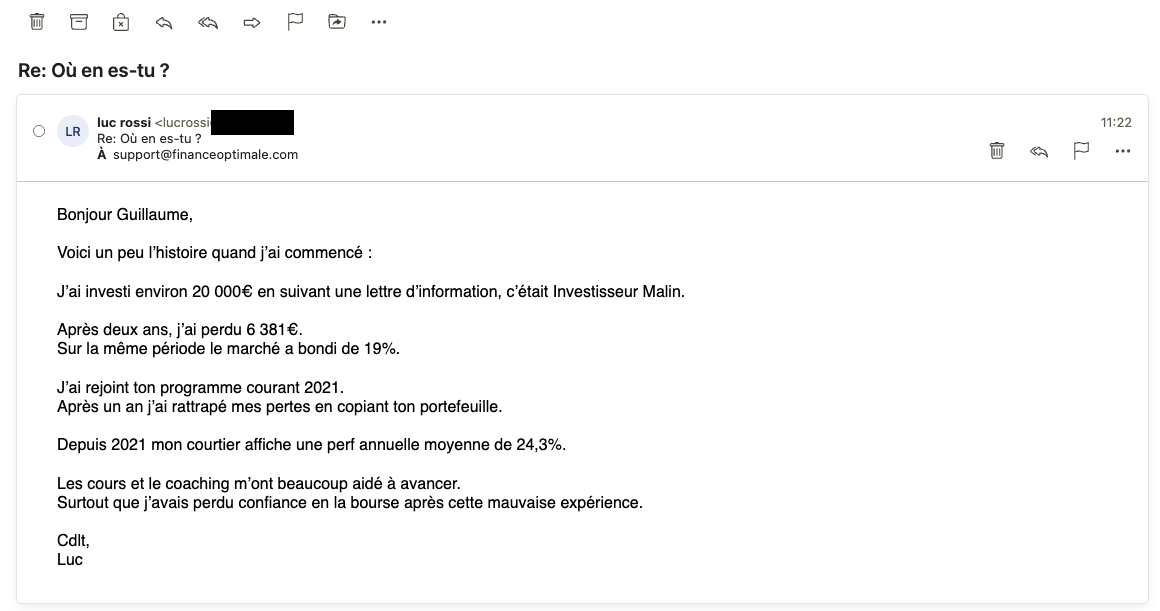Click recipient support@financeoptimale.com

[206, 155]
